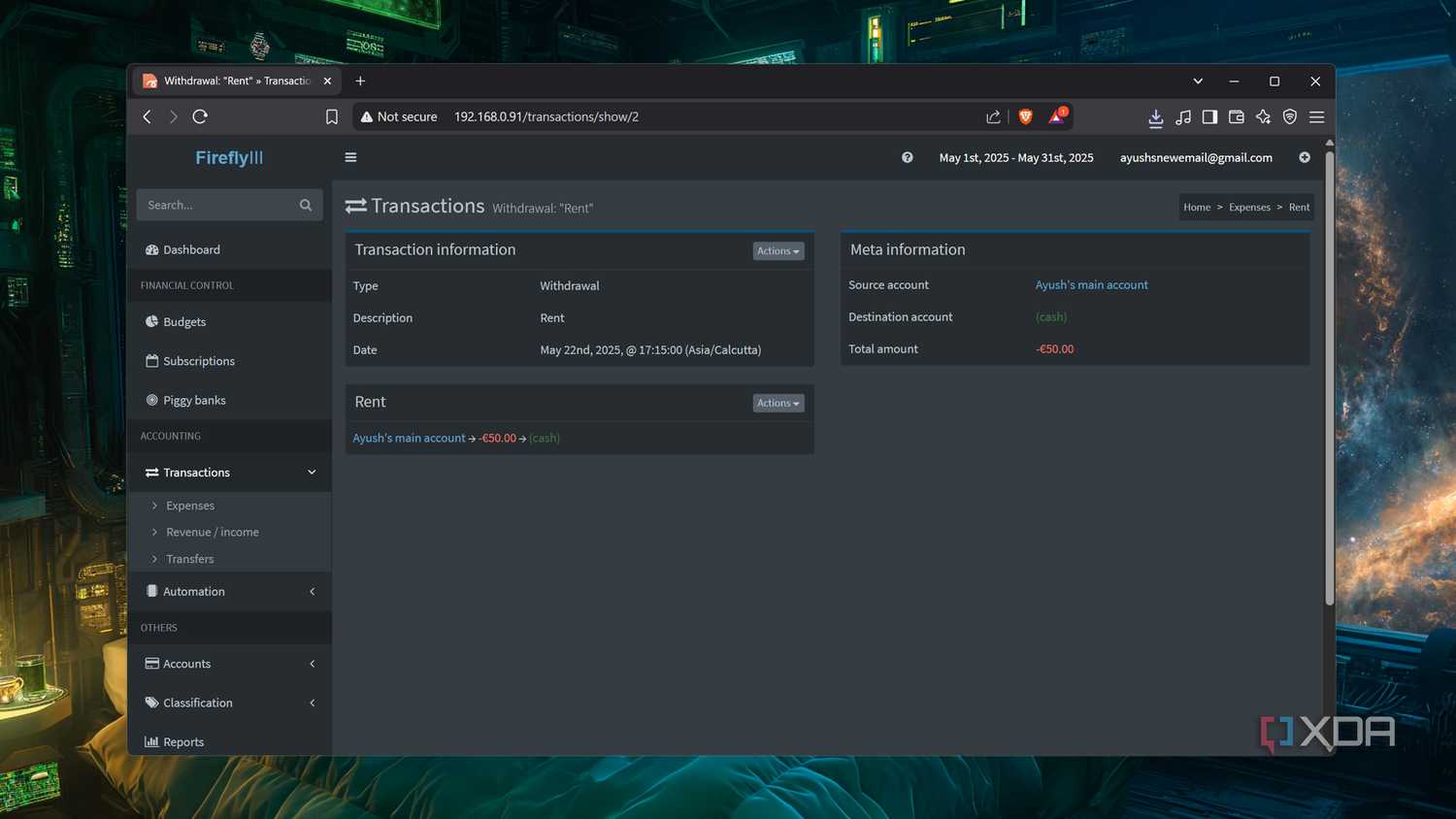
Task: Click the Expenses breadcrumb link
Action: [x=1249, y=207]
